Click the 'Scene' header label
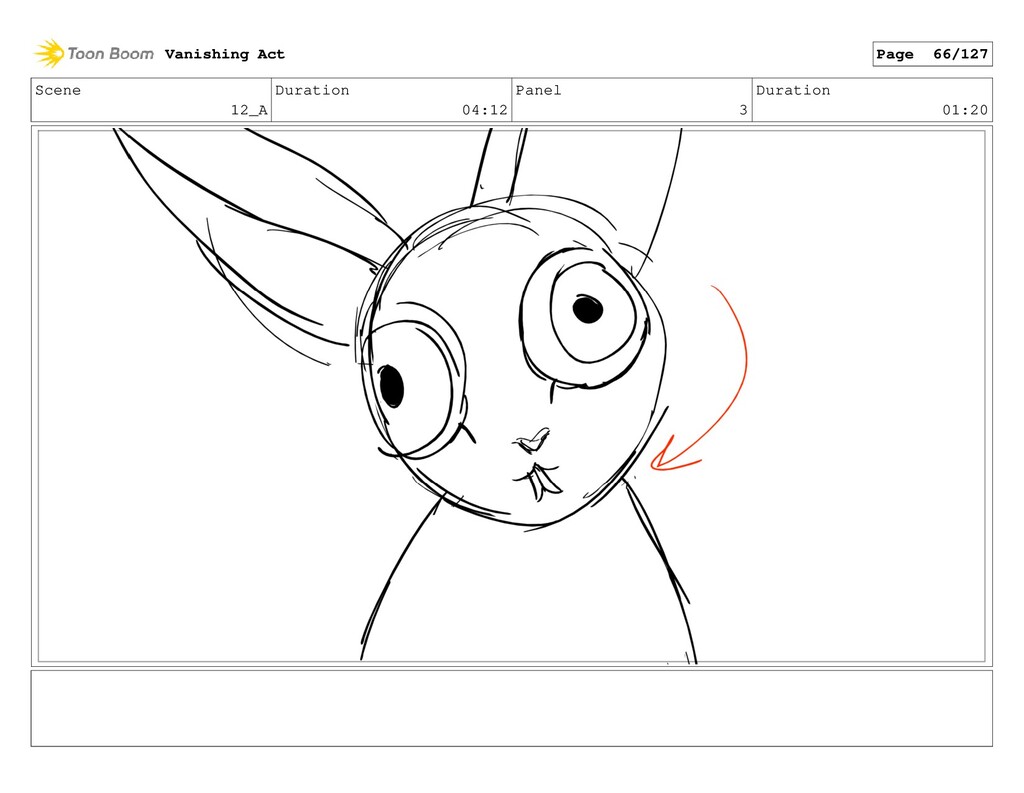Image resolution: width=1024 pixels, height=793 pixels. pyautogui.click(x=58, y=90)
